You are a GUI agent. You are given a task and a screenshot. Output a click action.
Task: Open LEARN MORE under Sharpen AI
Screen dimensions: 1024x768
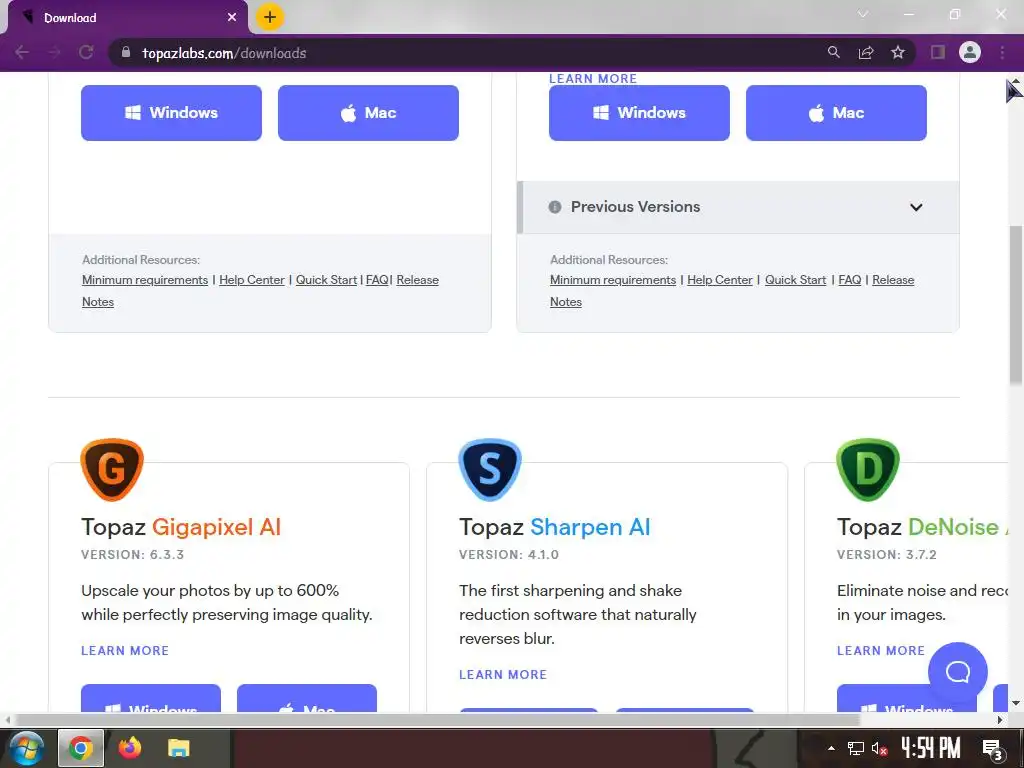503,675
